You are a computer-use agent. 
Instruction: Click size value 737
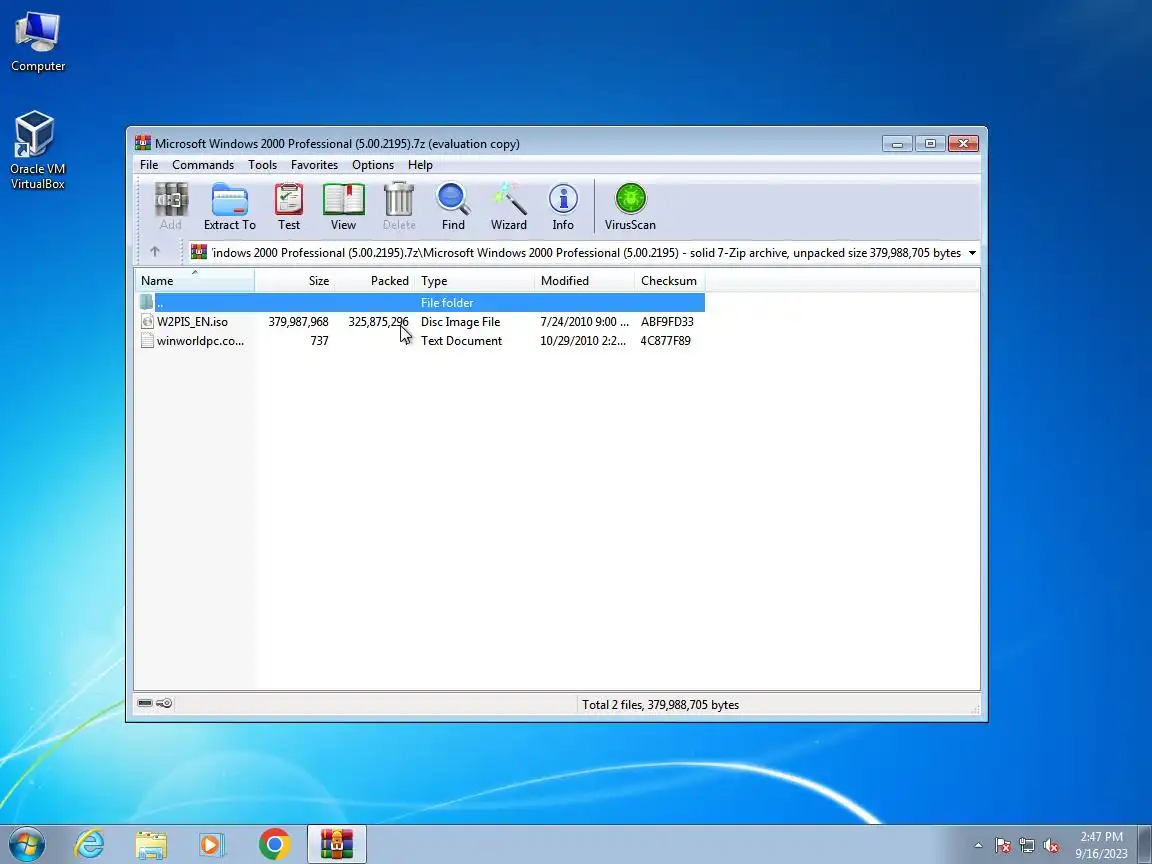pyautogui.click(x=319, y=341)
